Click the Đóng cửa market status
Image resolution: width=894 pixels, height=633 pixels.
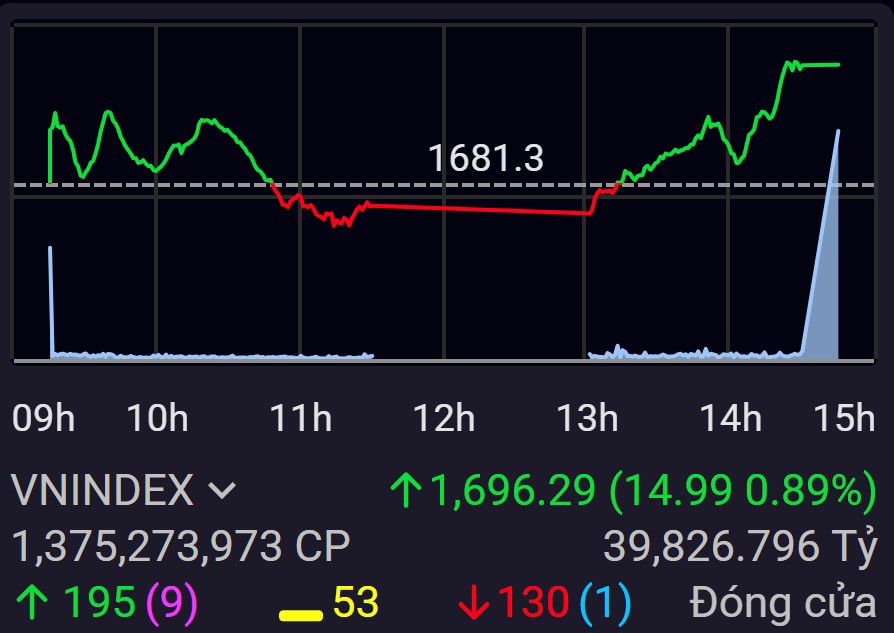(x=783, y=602)
